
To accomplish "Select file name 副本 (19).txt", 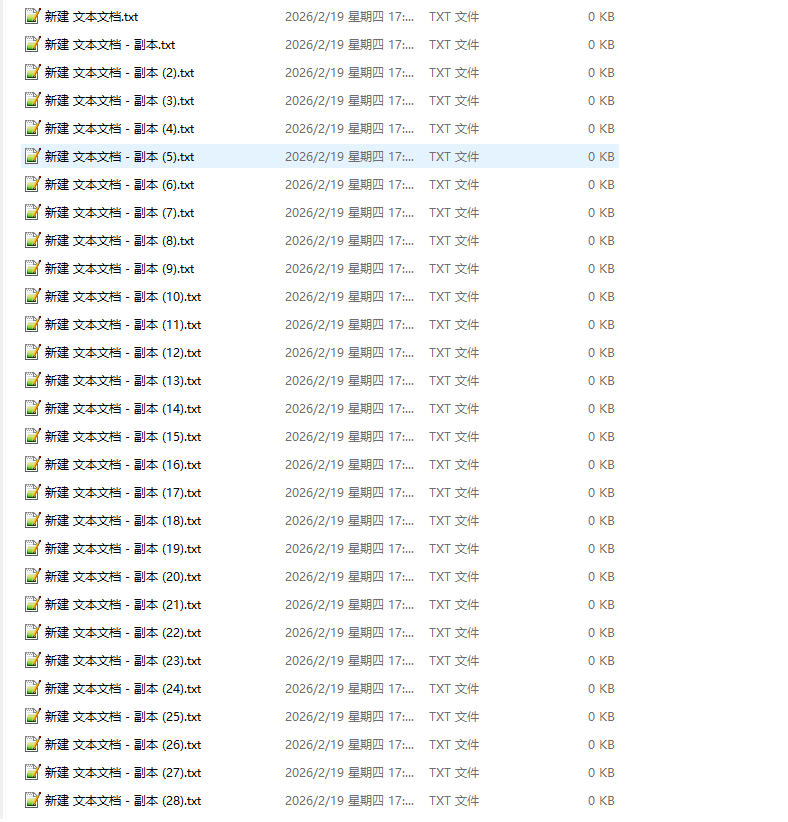I will pos(123,549).
